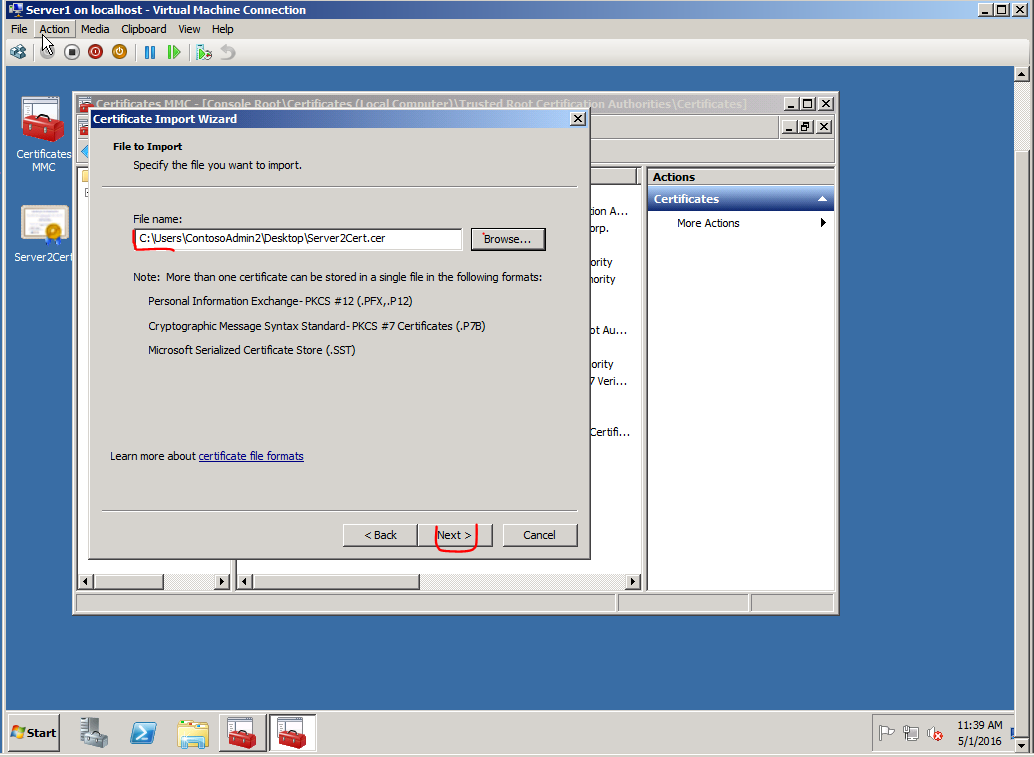Click inside the File name field
Screen dimensions: 1034x757
pos(298,239)
